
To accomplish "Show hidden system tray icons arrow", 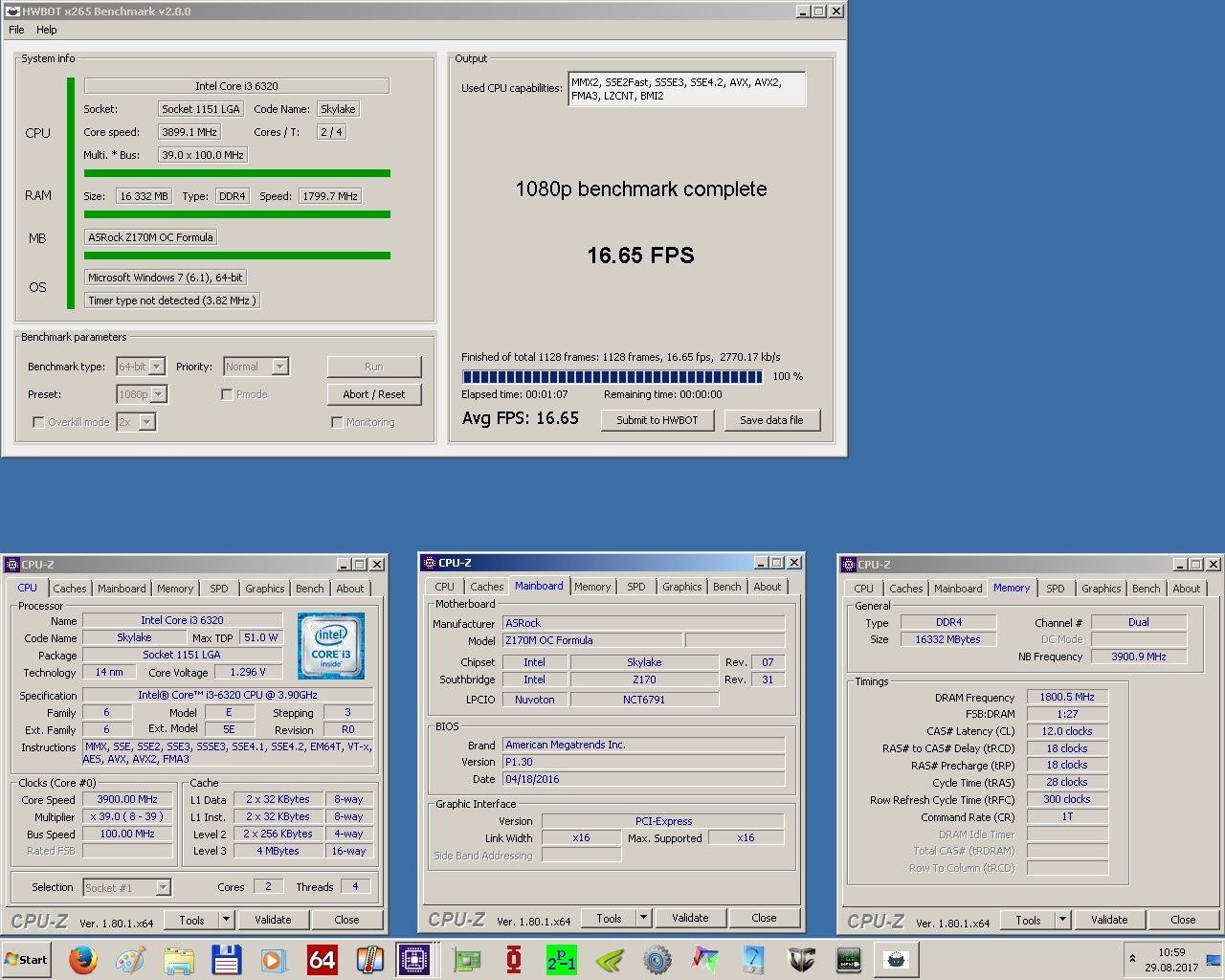I will coord(1133,959).
